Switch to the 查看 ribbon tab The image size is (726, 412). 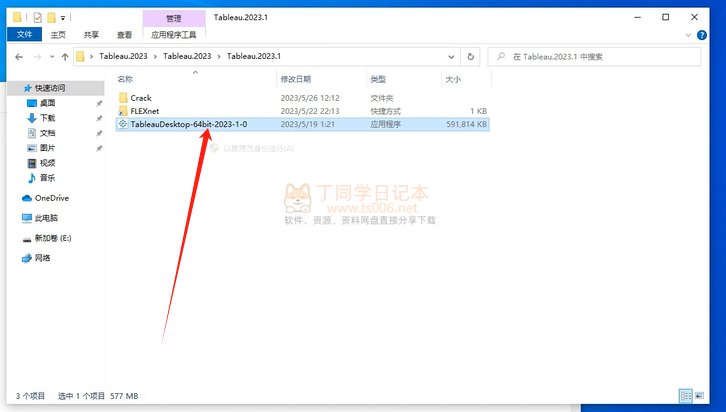(x=124, y=35)
